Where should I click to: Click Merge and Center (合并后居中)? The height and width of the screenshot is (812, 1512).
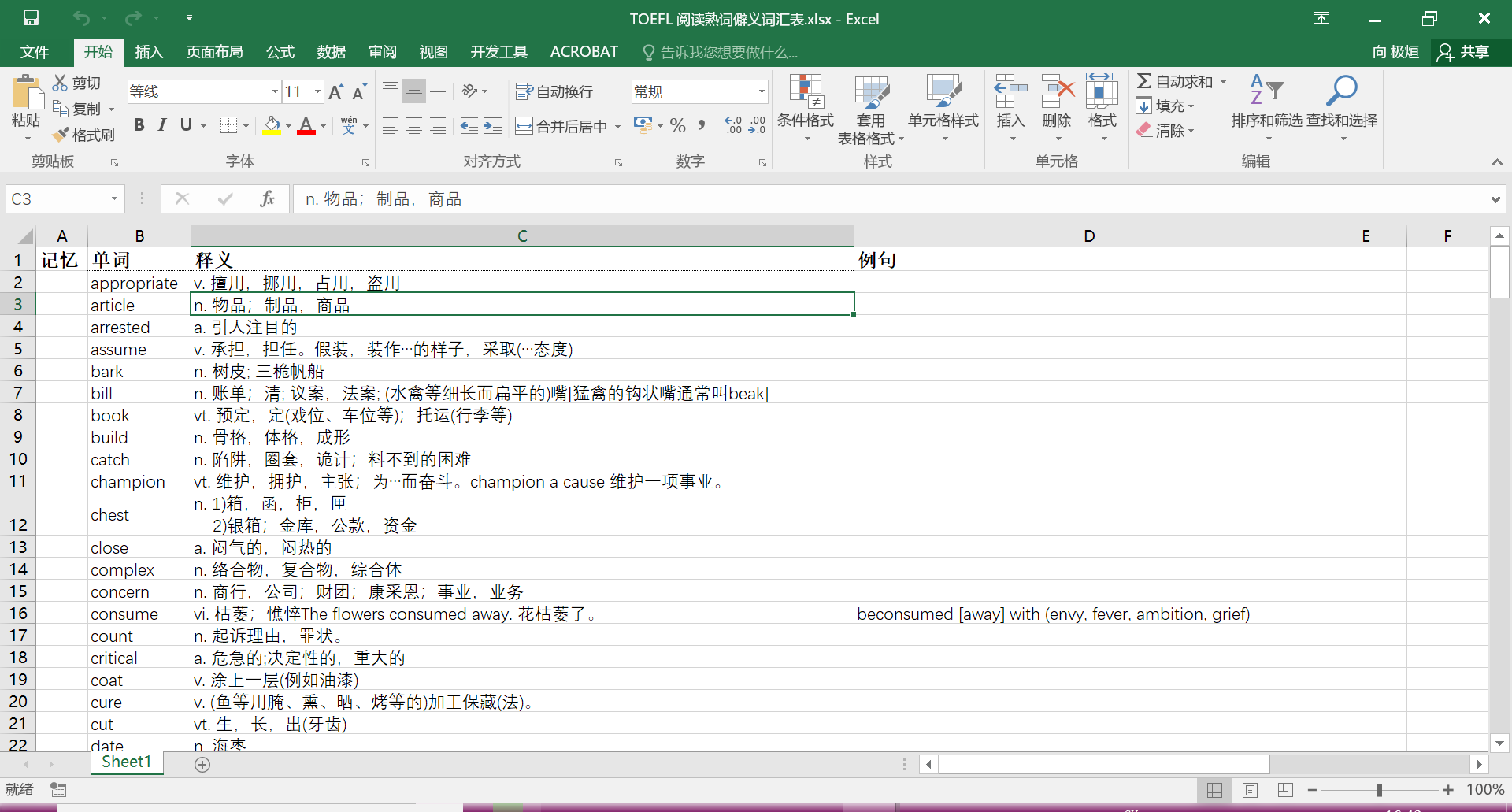pos(561,126)
